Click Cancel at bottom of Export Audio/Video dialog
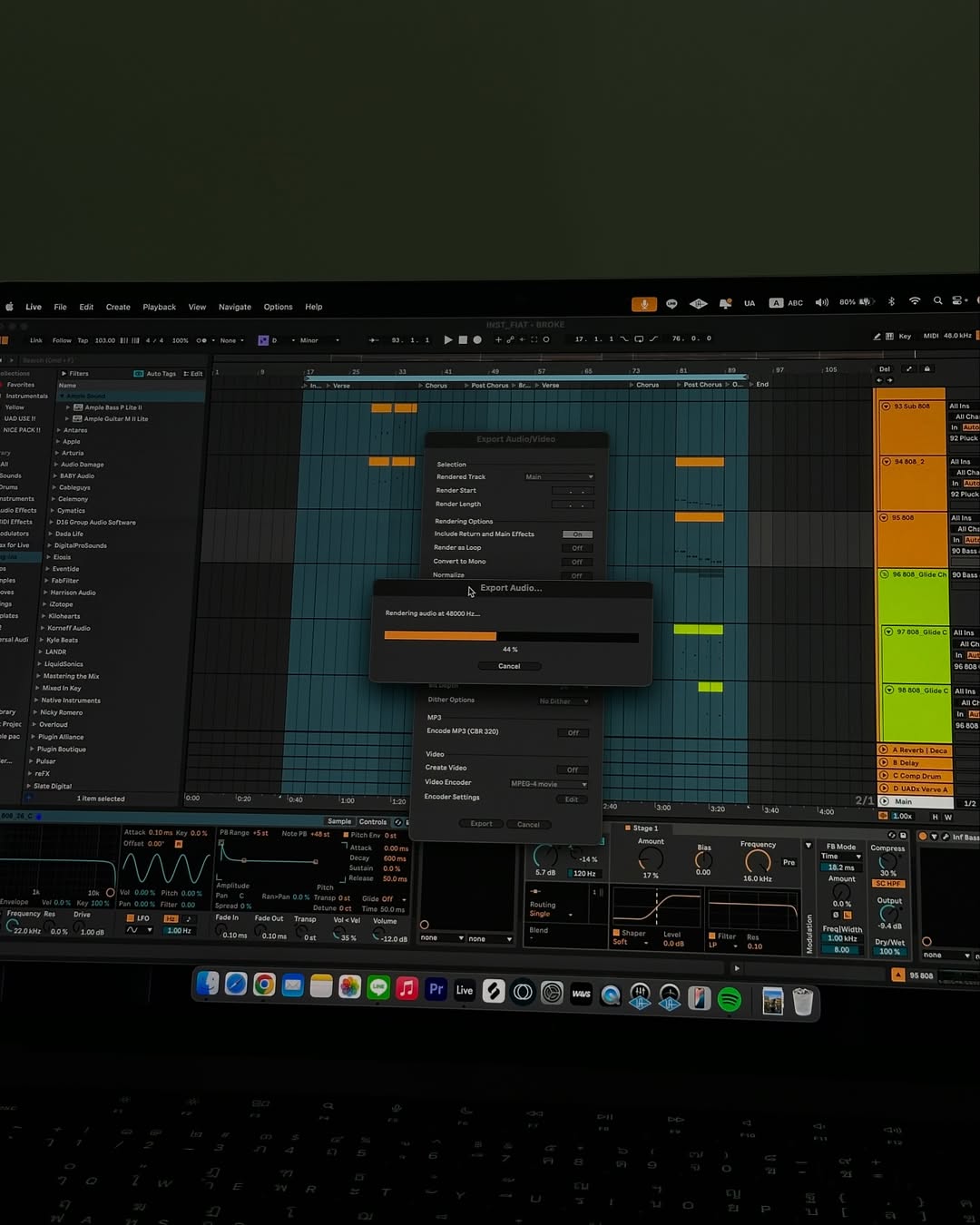This screenshot has width=980, height=1225. pos(528,825)
